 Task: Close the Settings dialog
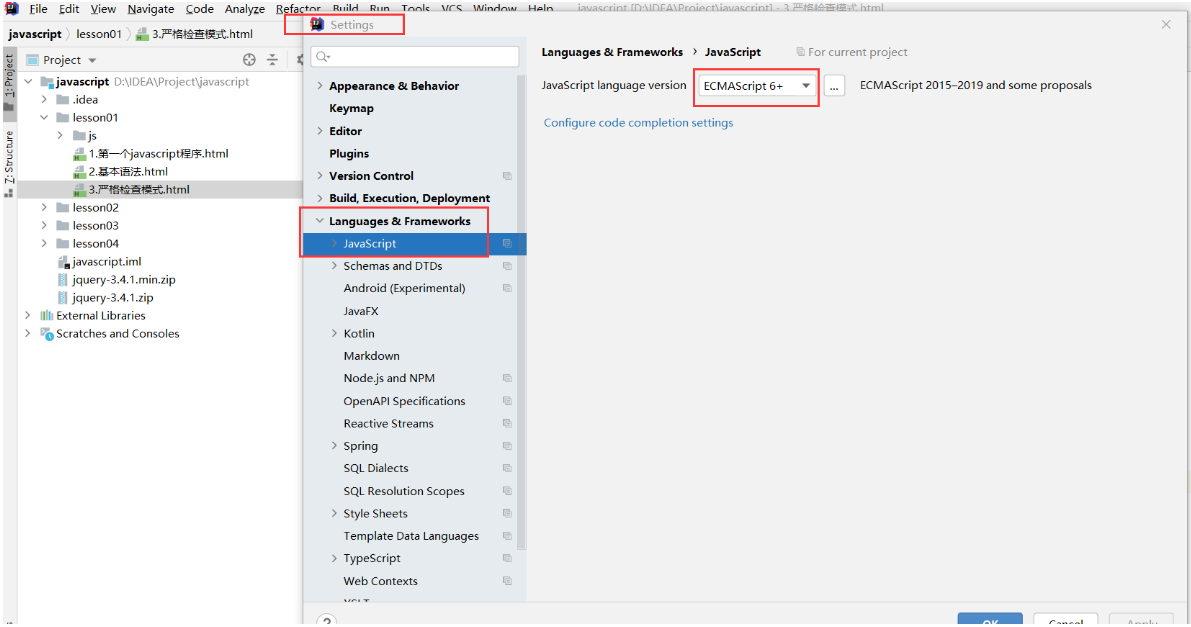click(x=1166, y=25)
